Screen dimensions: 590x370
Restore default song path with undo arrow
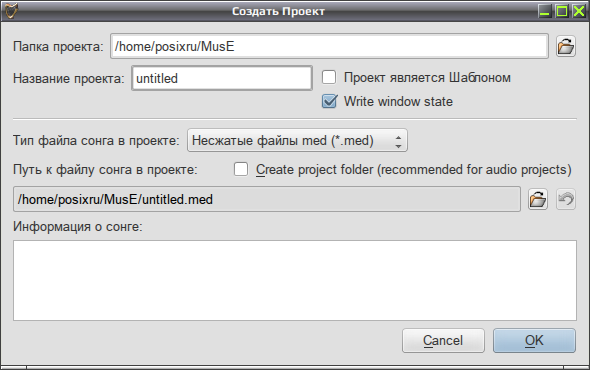[x=566, y=199]
